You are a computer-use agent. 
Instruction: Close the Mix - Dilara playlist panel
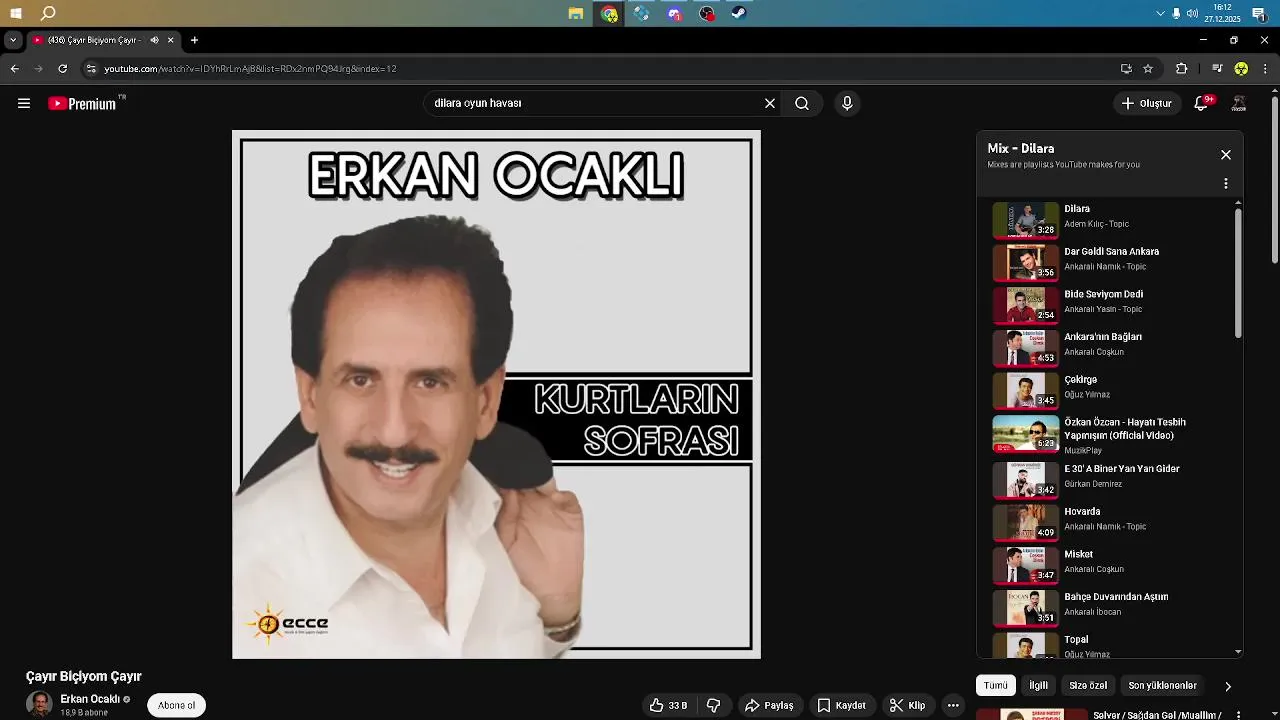1226,155
